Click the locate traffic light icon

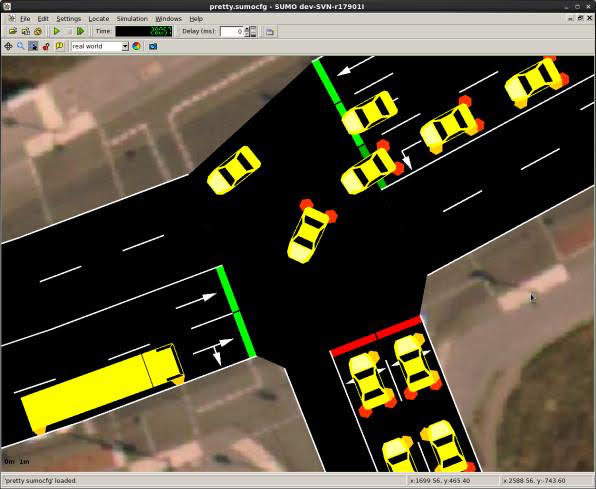pos(46,46)
